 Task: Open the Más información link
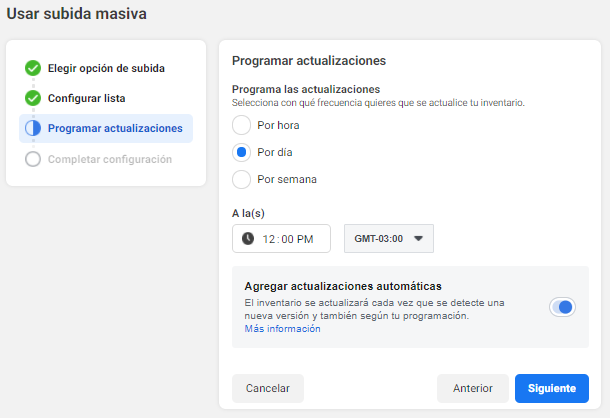(282, 329)
